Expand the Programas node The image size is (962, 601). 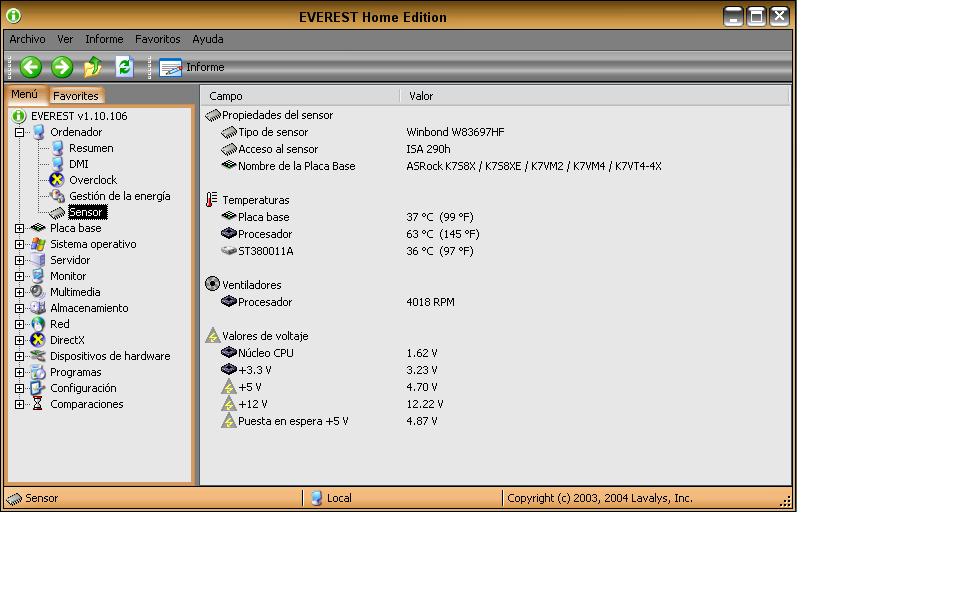click(20, 372)
